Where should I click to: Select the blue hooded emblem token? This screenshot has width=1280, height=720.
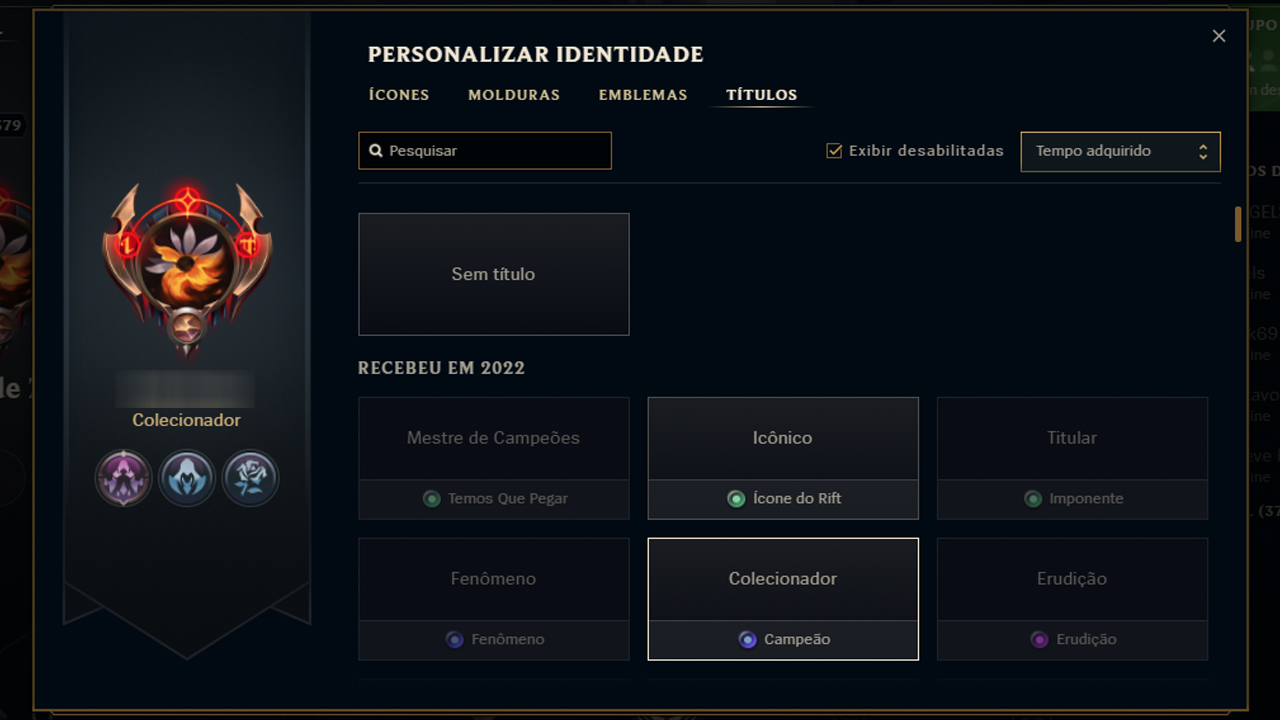pyautogui.click(x=187, y=477)
